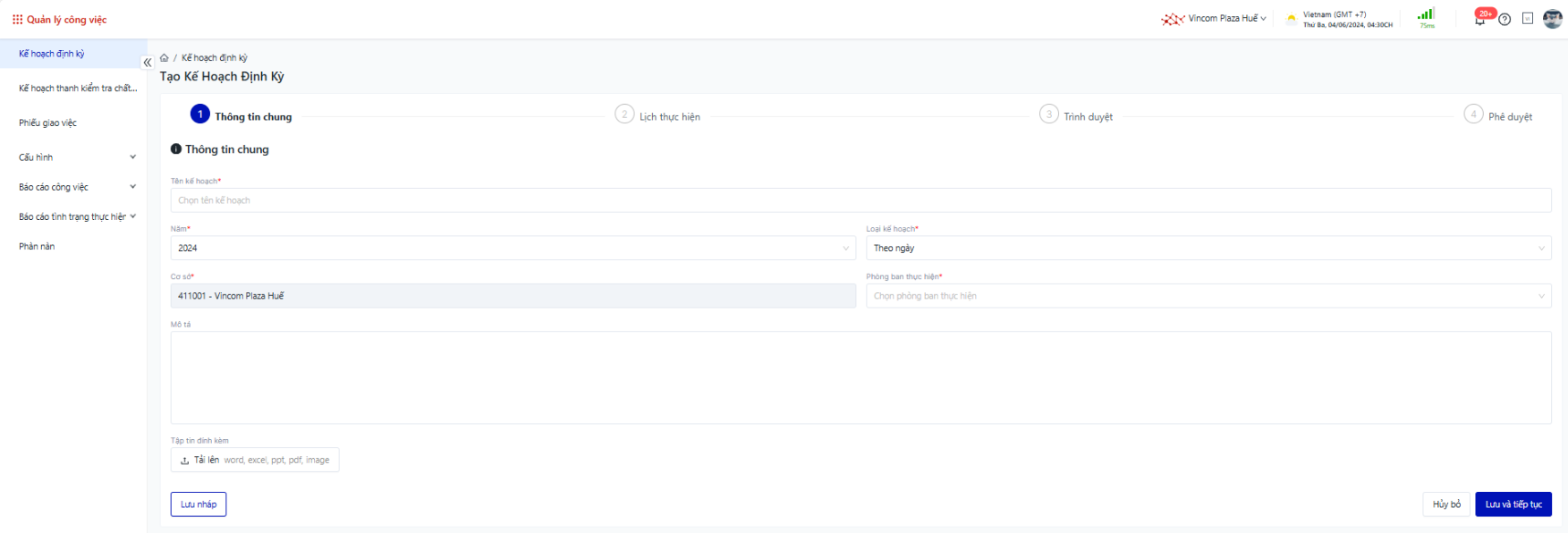The width and height of the screenshot is (1568, 533).
Task: Open the Năm year dropdown
Action: click(x=513, y=249)
